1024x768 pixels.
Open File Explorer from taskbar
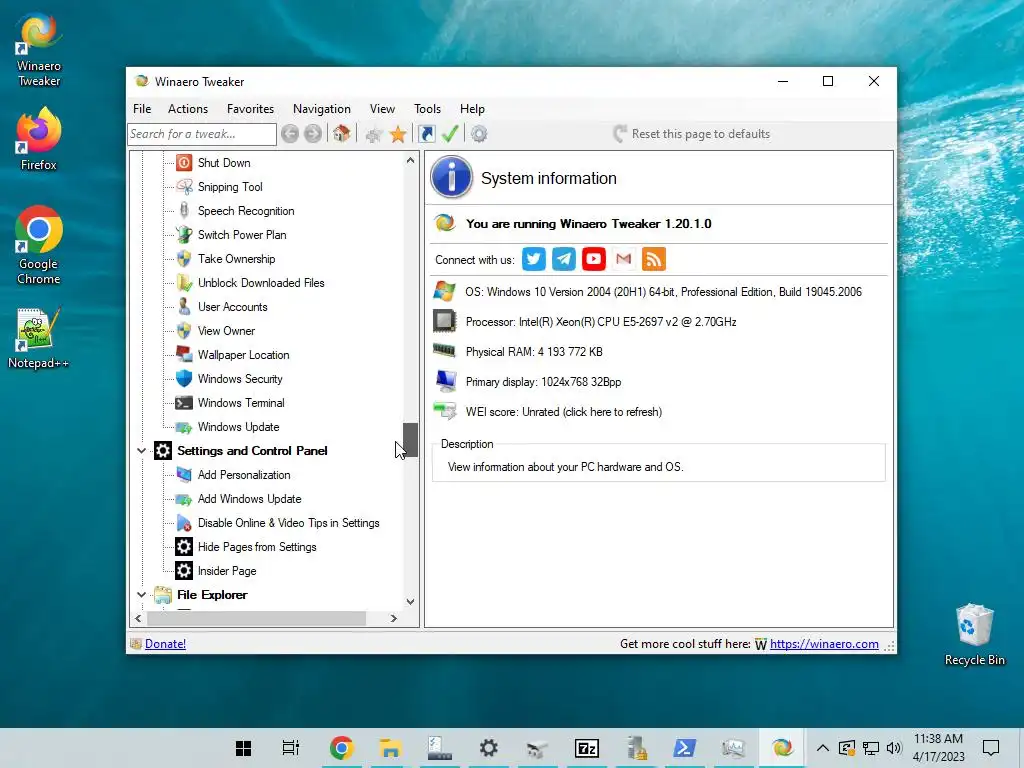pyautogui.click(x=390, y=748)
